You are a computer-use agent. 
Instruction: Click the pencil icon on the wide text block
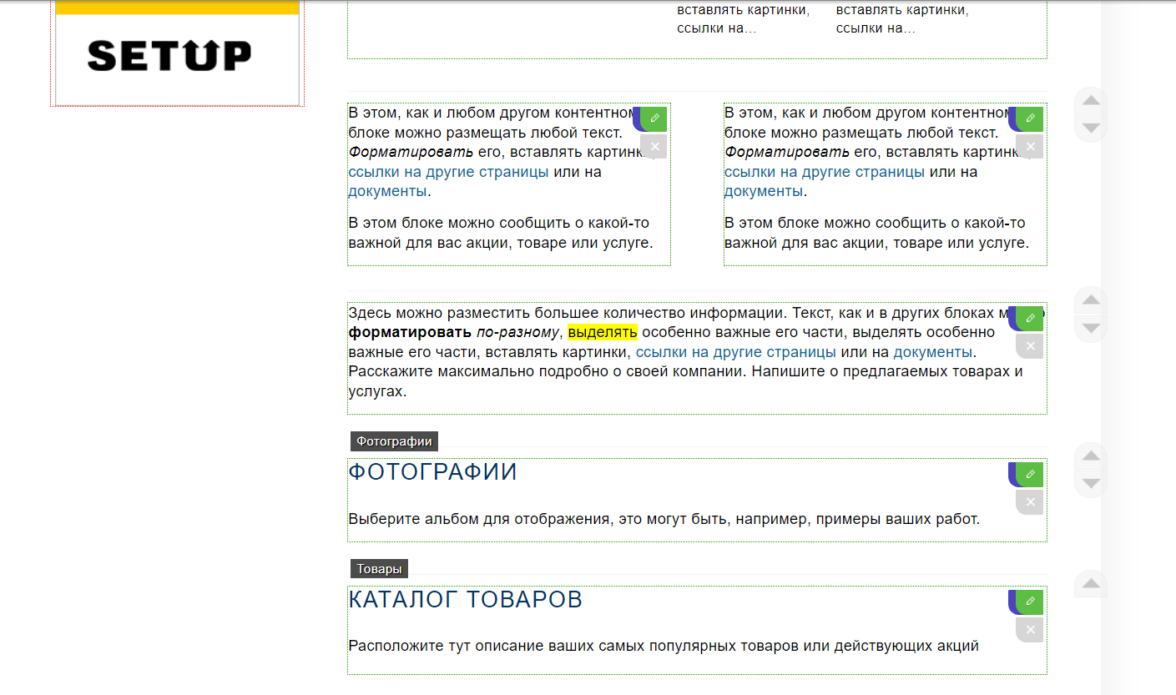[x=1029, y=318]
